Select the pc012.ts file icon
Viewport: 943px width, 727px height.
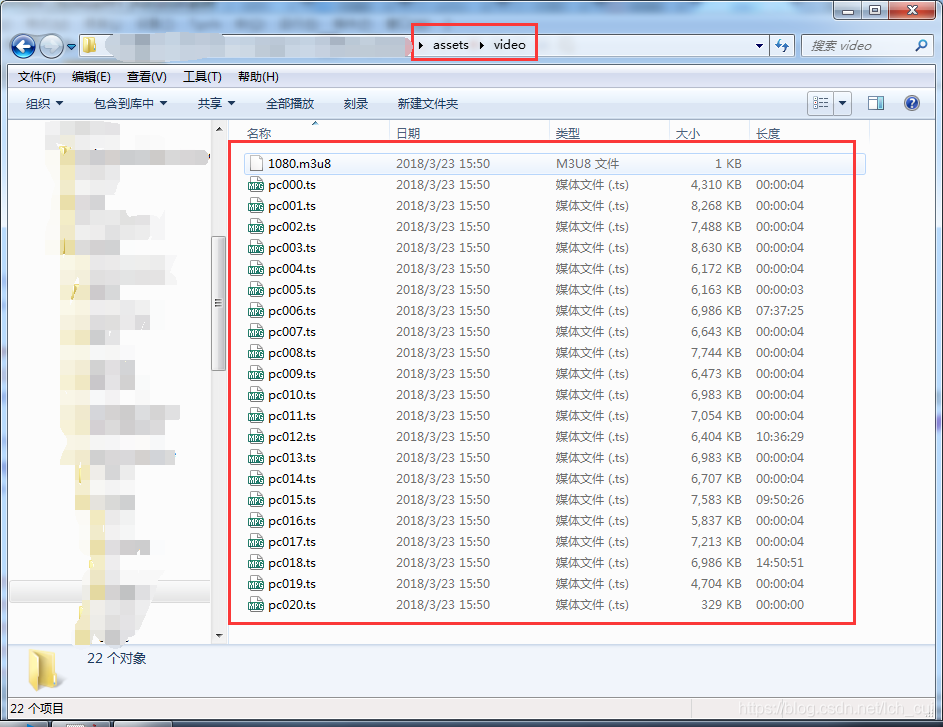point(256,437)
